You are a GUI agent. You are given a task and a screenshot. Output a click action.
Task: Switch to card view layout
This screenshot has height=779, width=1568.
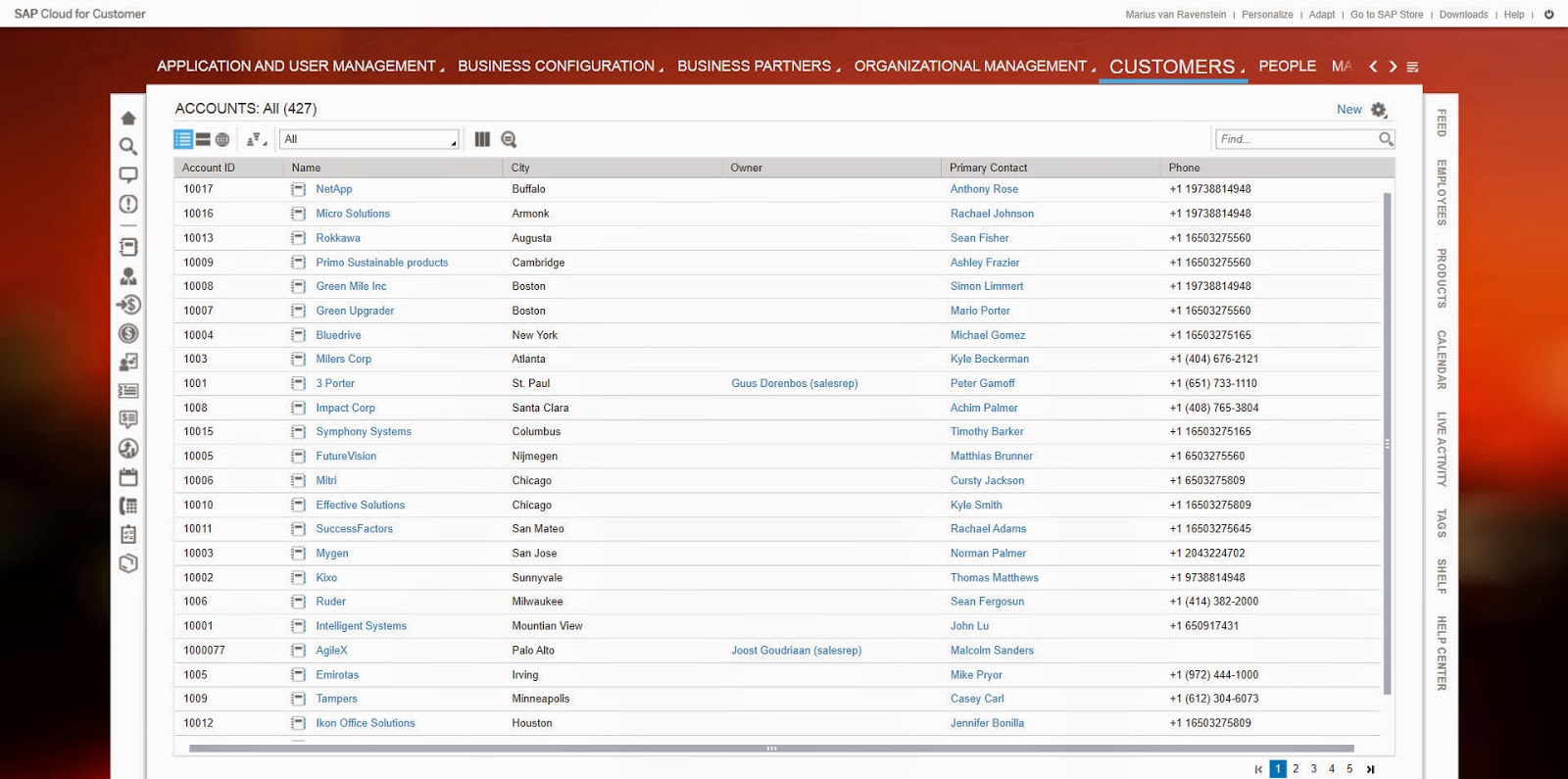coord(203,139)
